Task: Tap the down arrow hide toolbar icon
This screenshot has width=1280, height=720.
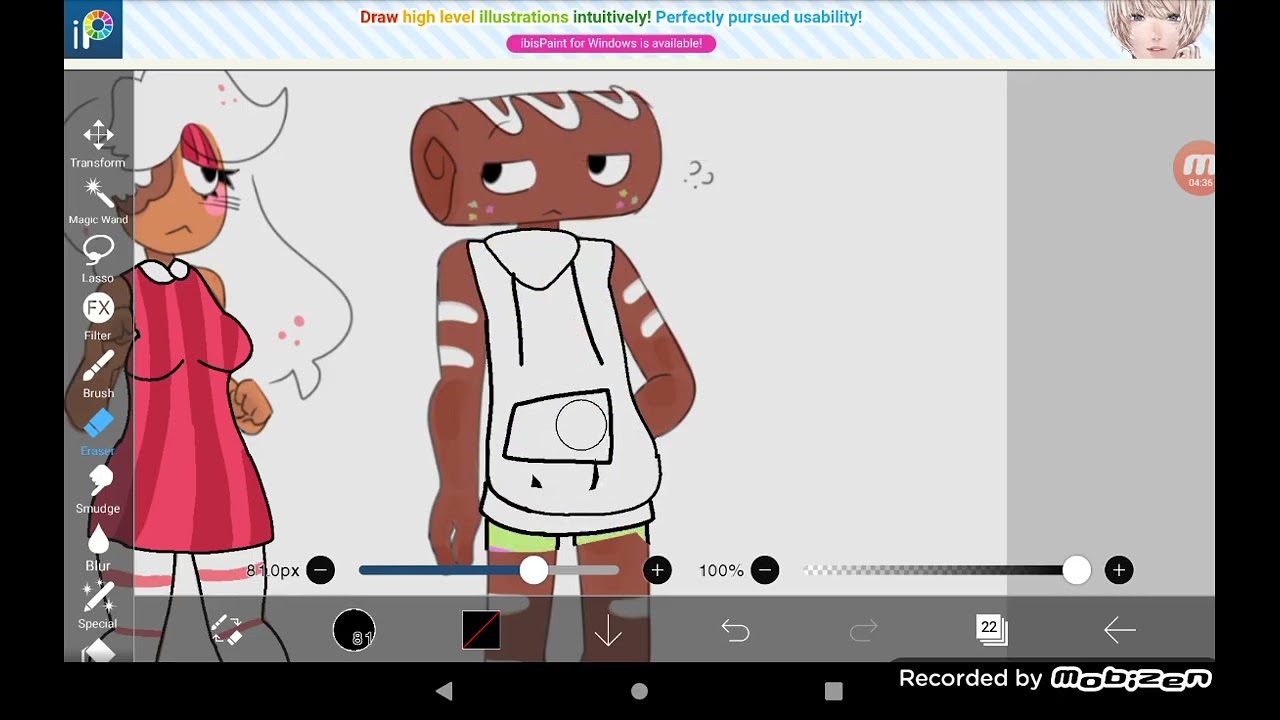Action: [608, 630]
